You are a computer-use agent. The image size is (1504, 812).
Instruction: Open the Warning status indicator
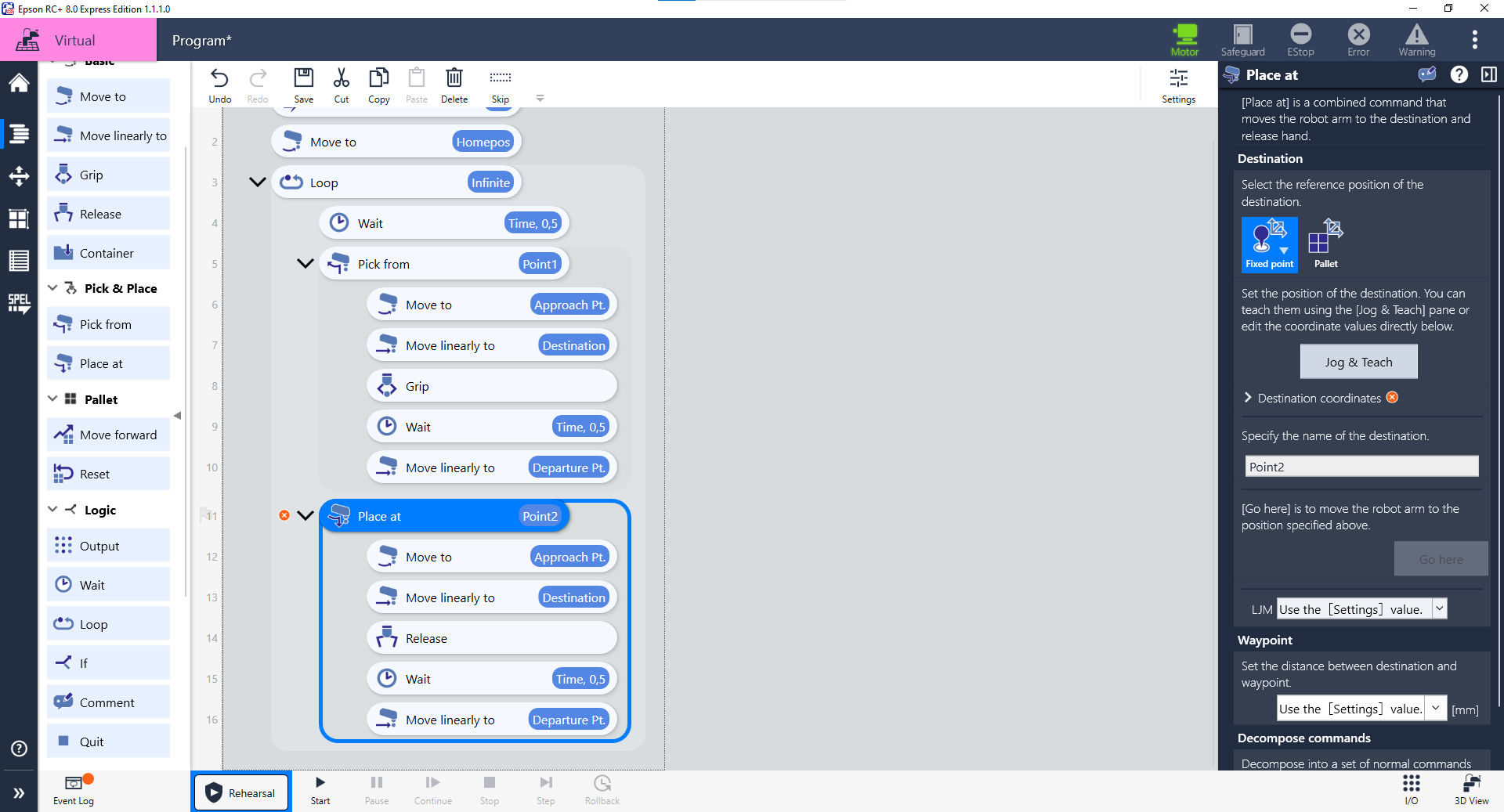1416,40
